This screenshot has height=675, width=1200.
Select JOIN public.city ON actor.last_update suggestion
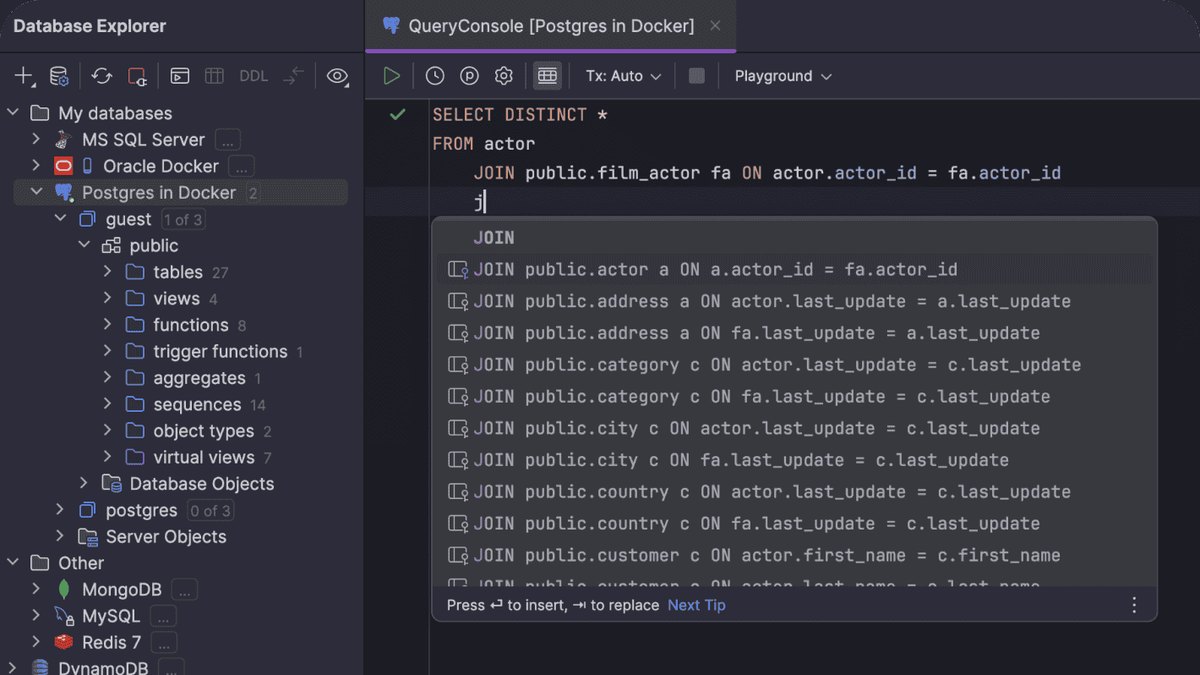[794, 428]
